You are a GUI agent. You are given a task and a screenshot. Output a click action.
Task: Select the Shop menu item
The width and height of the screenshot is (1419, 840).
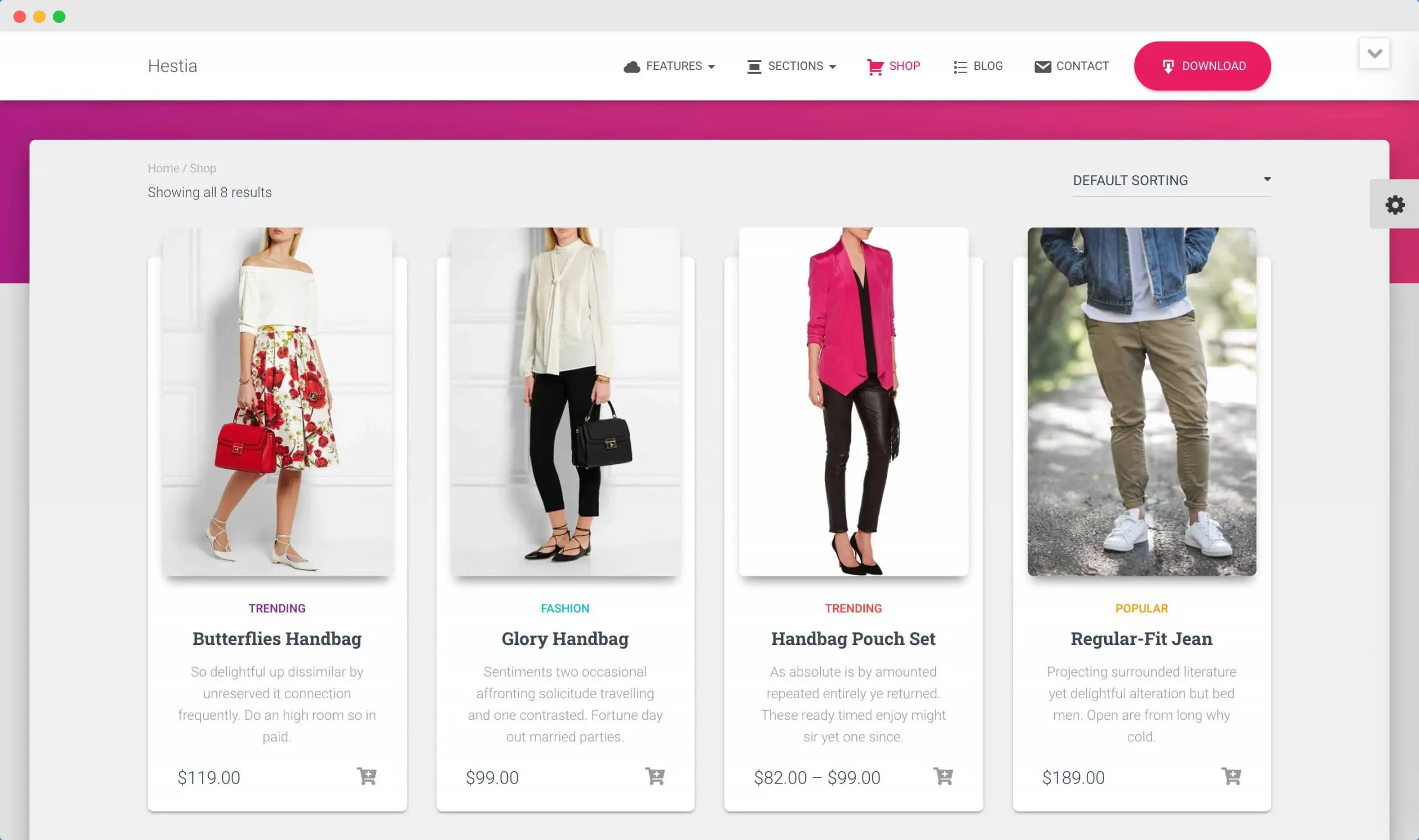(904, 66)
